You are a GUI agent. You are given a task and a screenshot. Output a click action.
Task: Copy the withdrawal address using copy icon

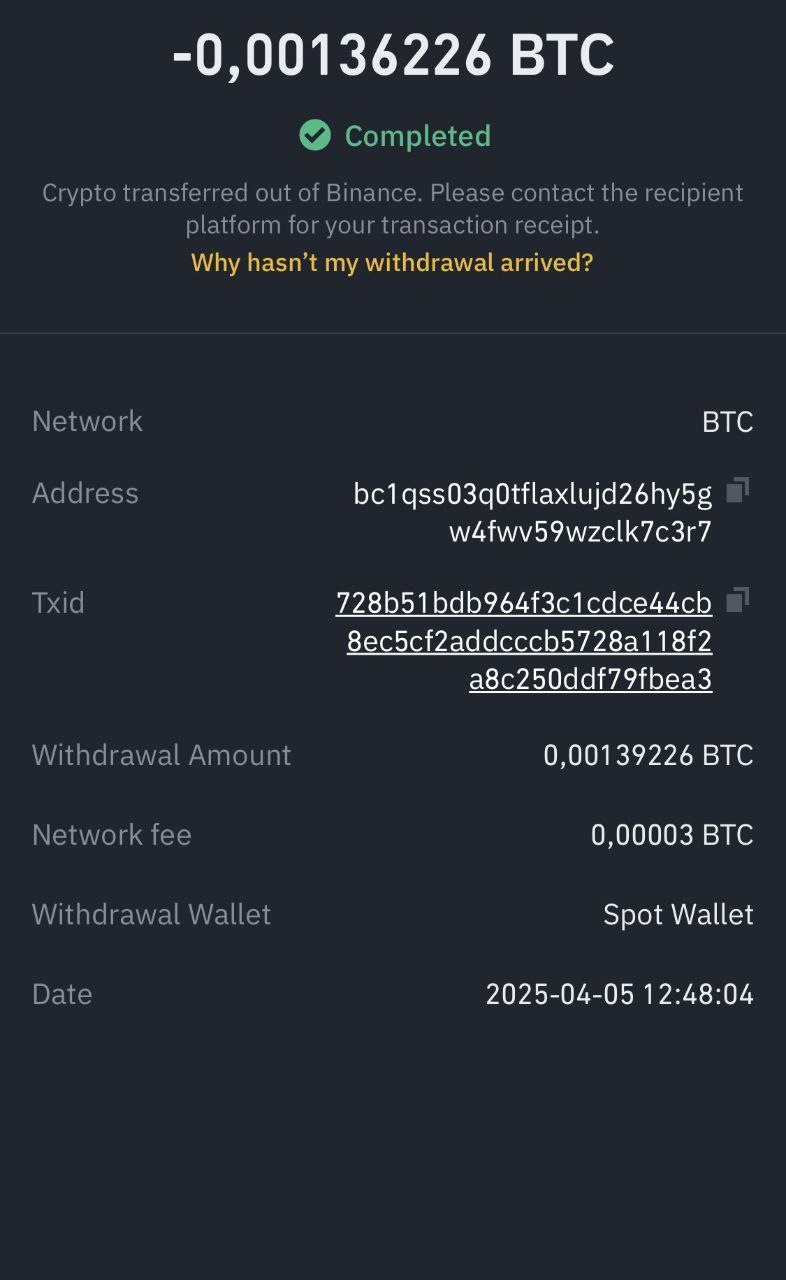pos(737,490)
